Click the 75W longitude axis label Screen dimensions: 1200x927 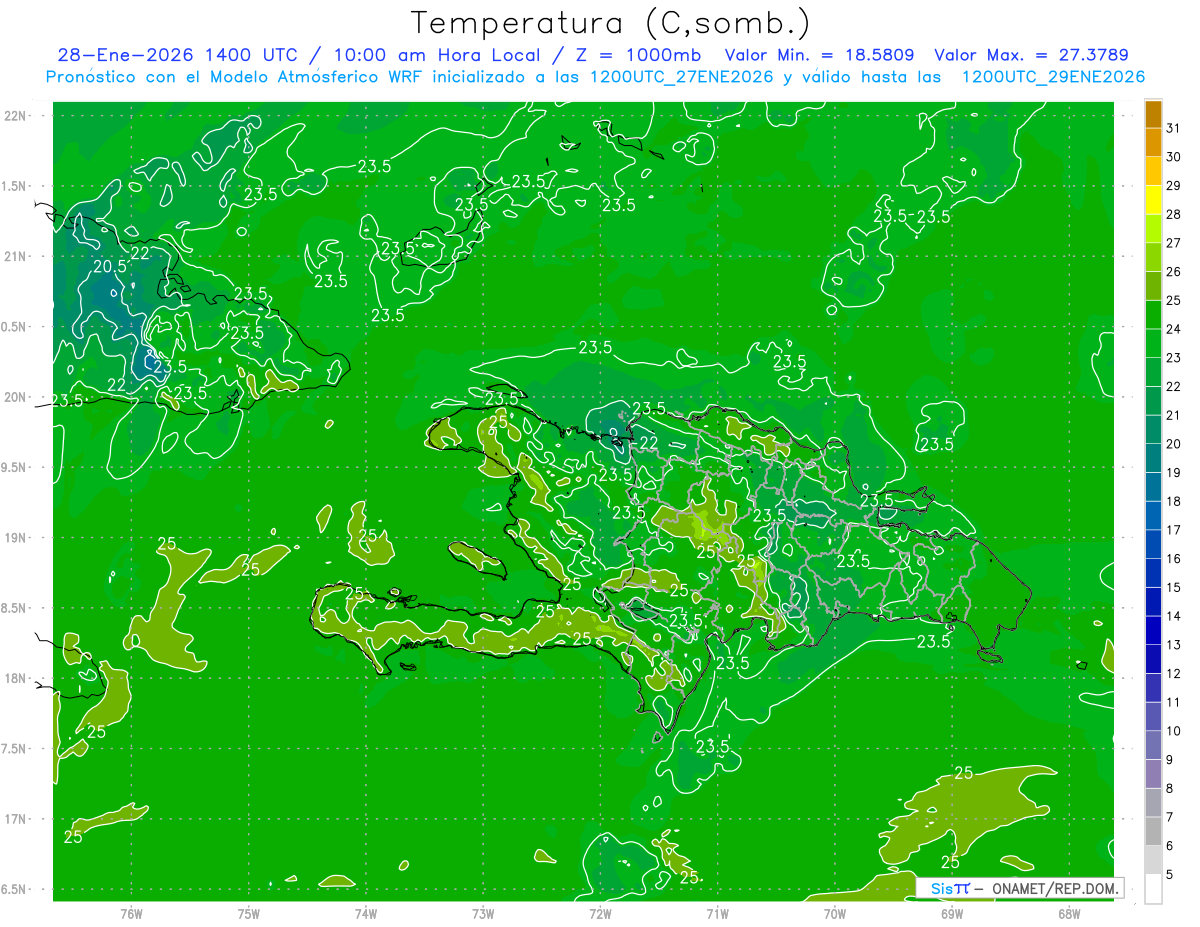click(249, 914)
